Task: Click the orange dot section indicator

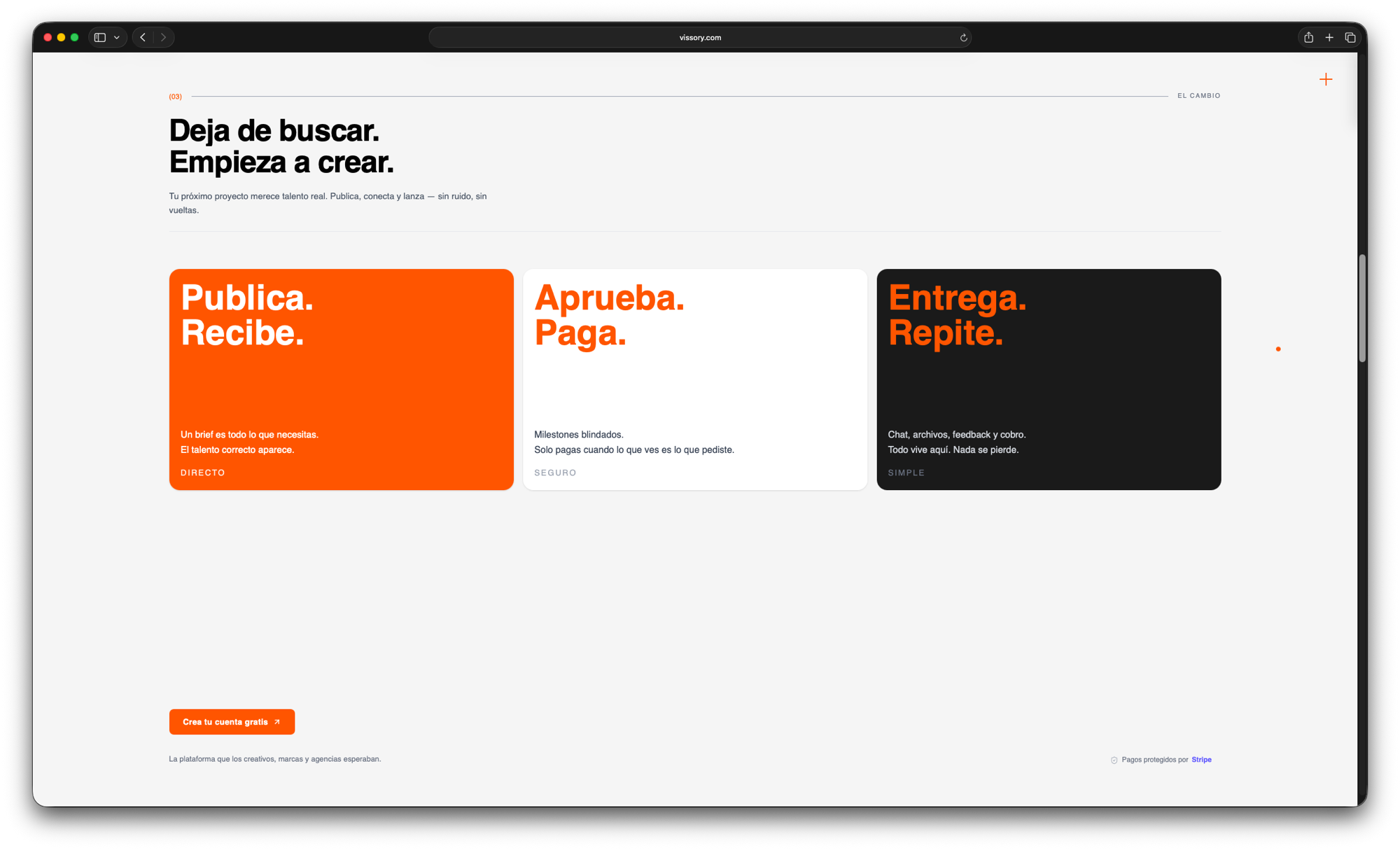Action: point(1278,349)
